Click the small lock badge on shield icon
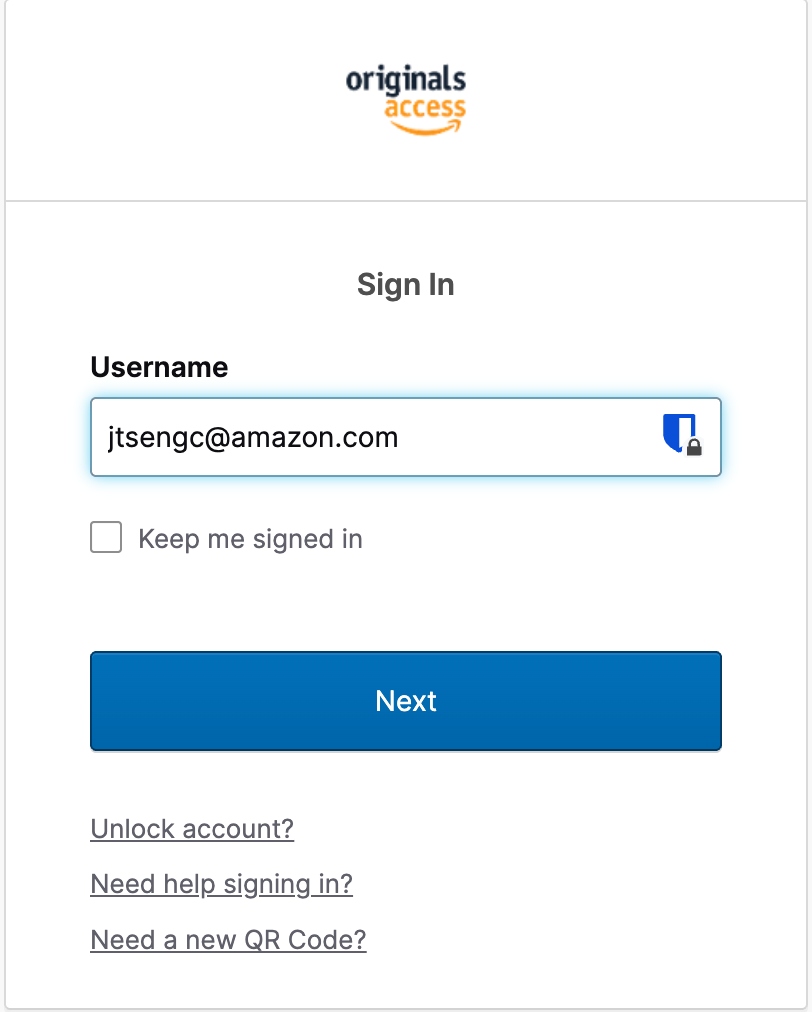The image size is (812, 1012). tap(694, 447)
